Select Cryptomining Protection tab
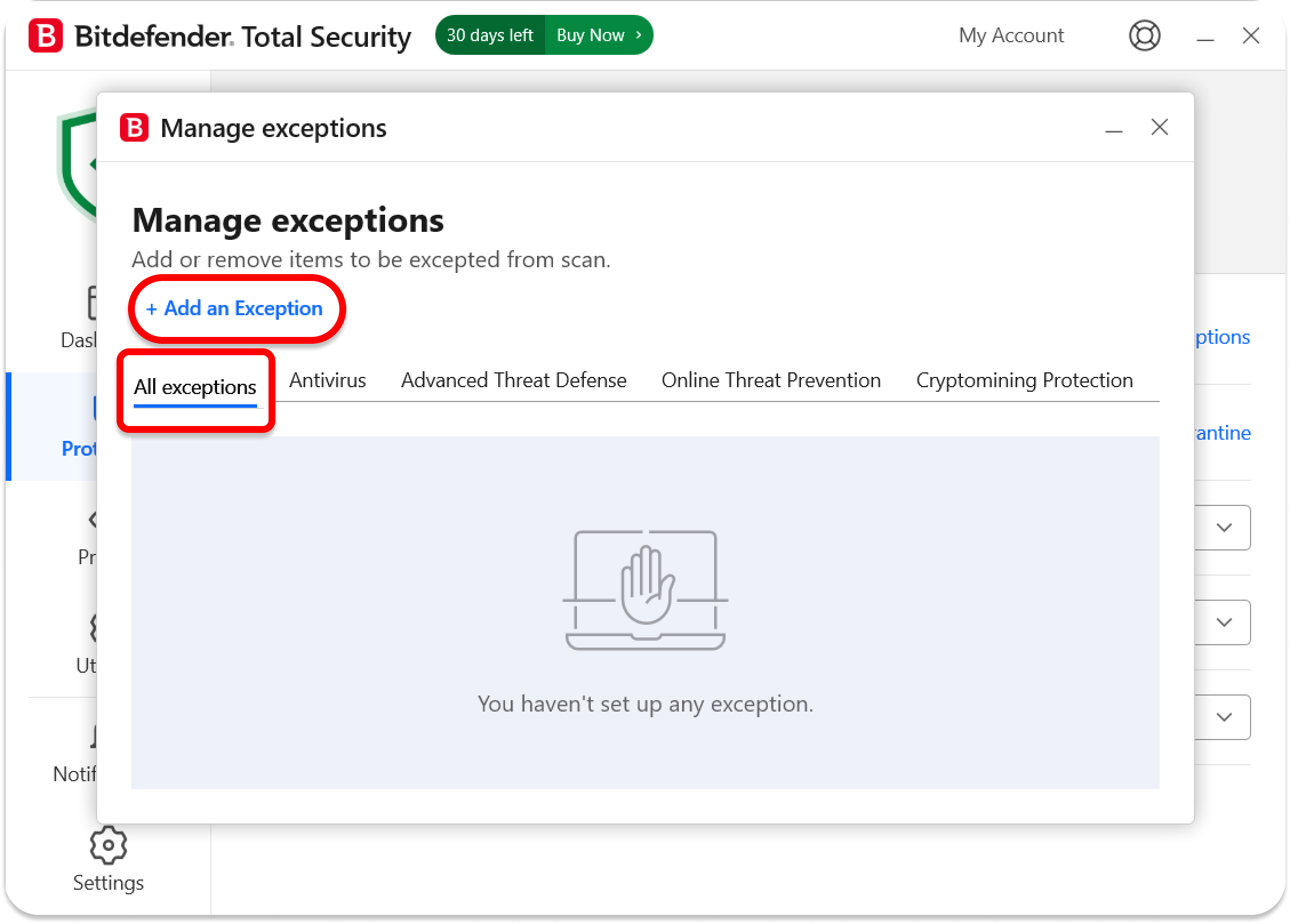 pos(1024,380)
